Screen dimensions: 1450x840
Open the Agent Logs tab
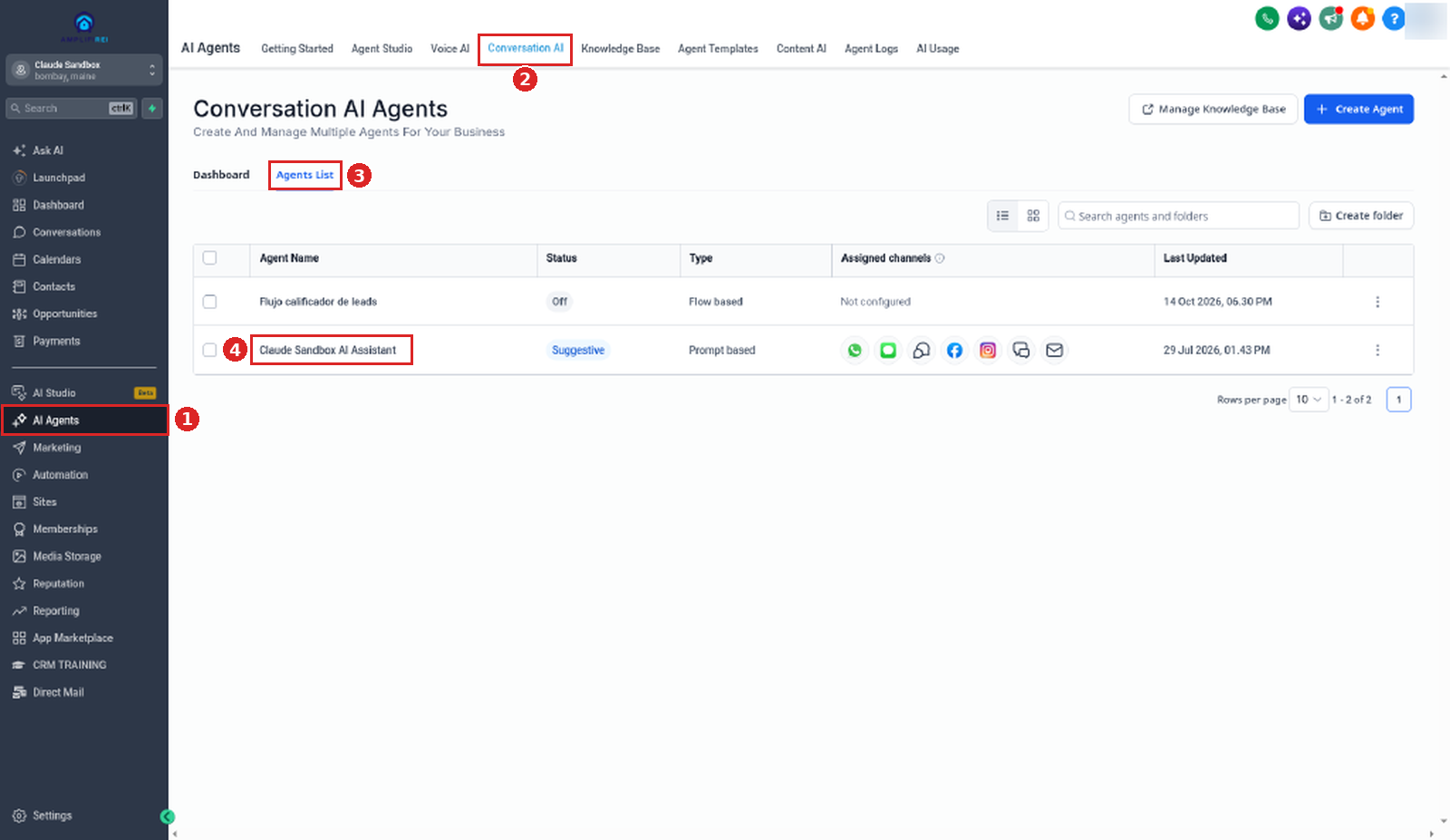tap(871, 49)
